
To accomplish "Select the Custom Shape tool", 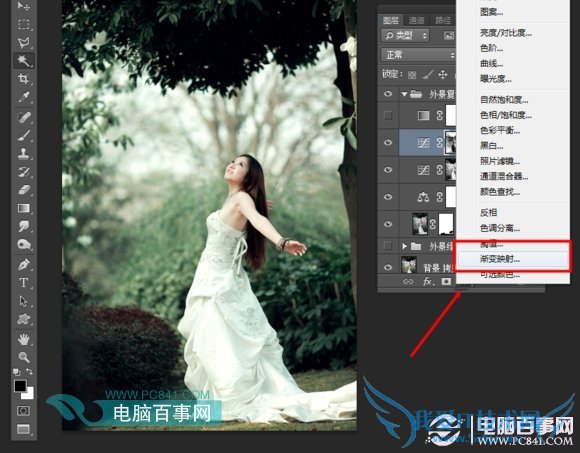I will (x=24, y=319).
